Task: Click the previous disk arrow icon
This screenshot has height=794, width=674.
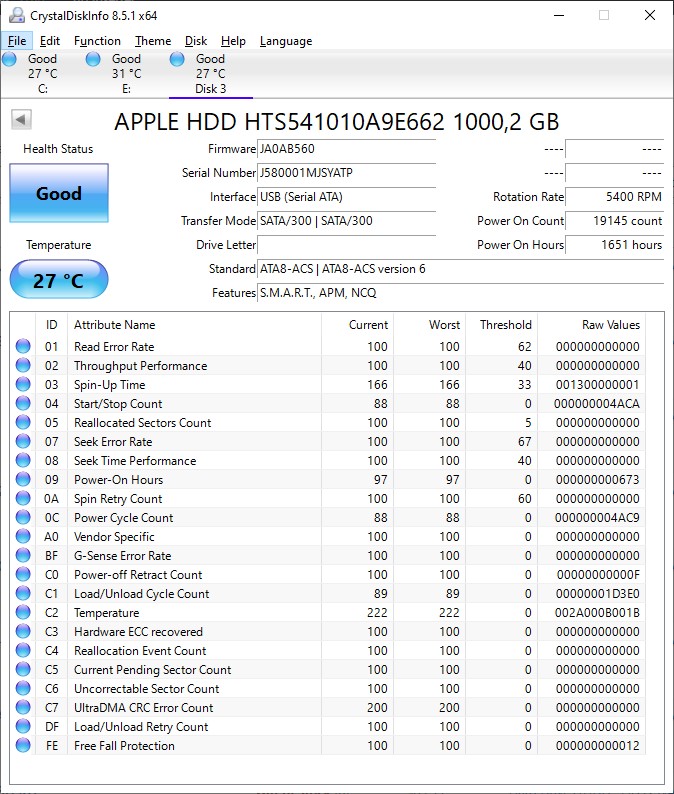Action: pyautogui.click(x=21, y=120)
